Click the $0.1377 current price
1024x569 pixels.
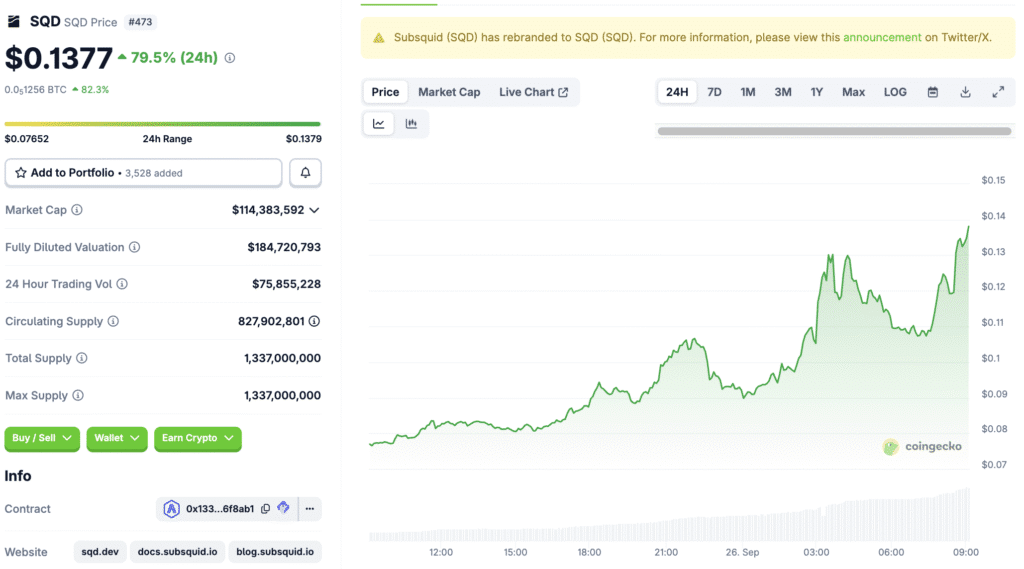59,58
